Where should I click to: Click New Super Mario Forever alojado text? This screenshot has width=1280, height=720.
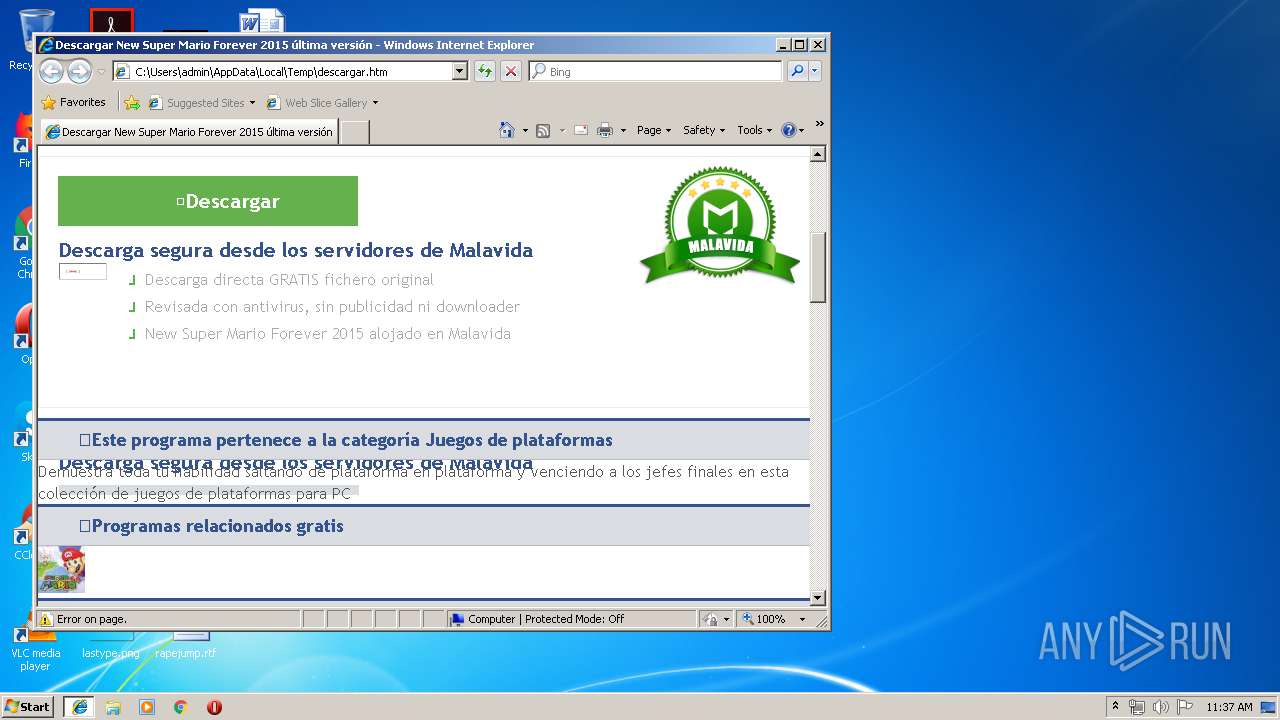click(x=328, y=334)
